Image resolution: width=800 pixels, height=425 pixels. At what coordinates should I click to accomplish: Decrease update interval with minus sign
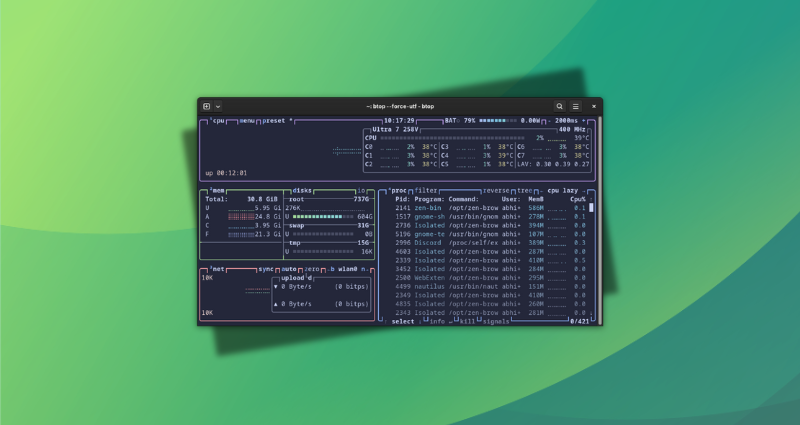pyautogui.click(x=549, y=121)
